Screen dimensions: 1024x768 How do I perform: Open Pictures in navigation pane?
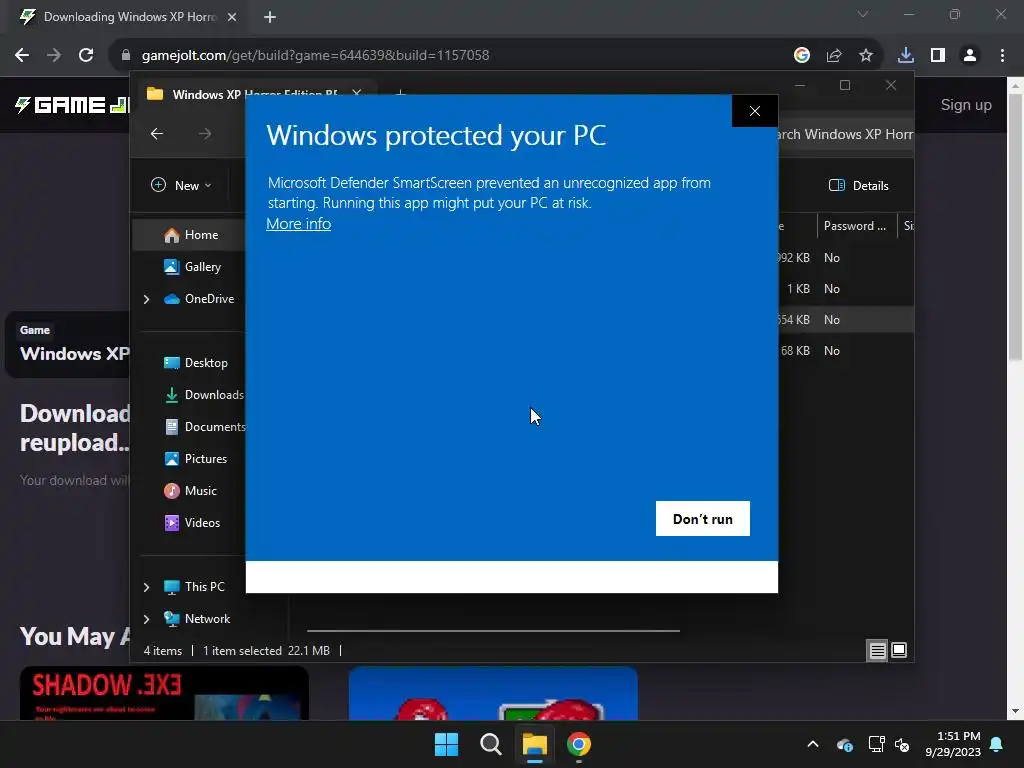[x=196, y=458]
